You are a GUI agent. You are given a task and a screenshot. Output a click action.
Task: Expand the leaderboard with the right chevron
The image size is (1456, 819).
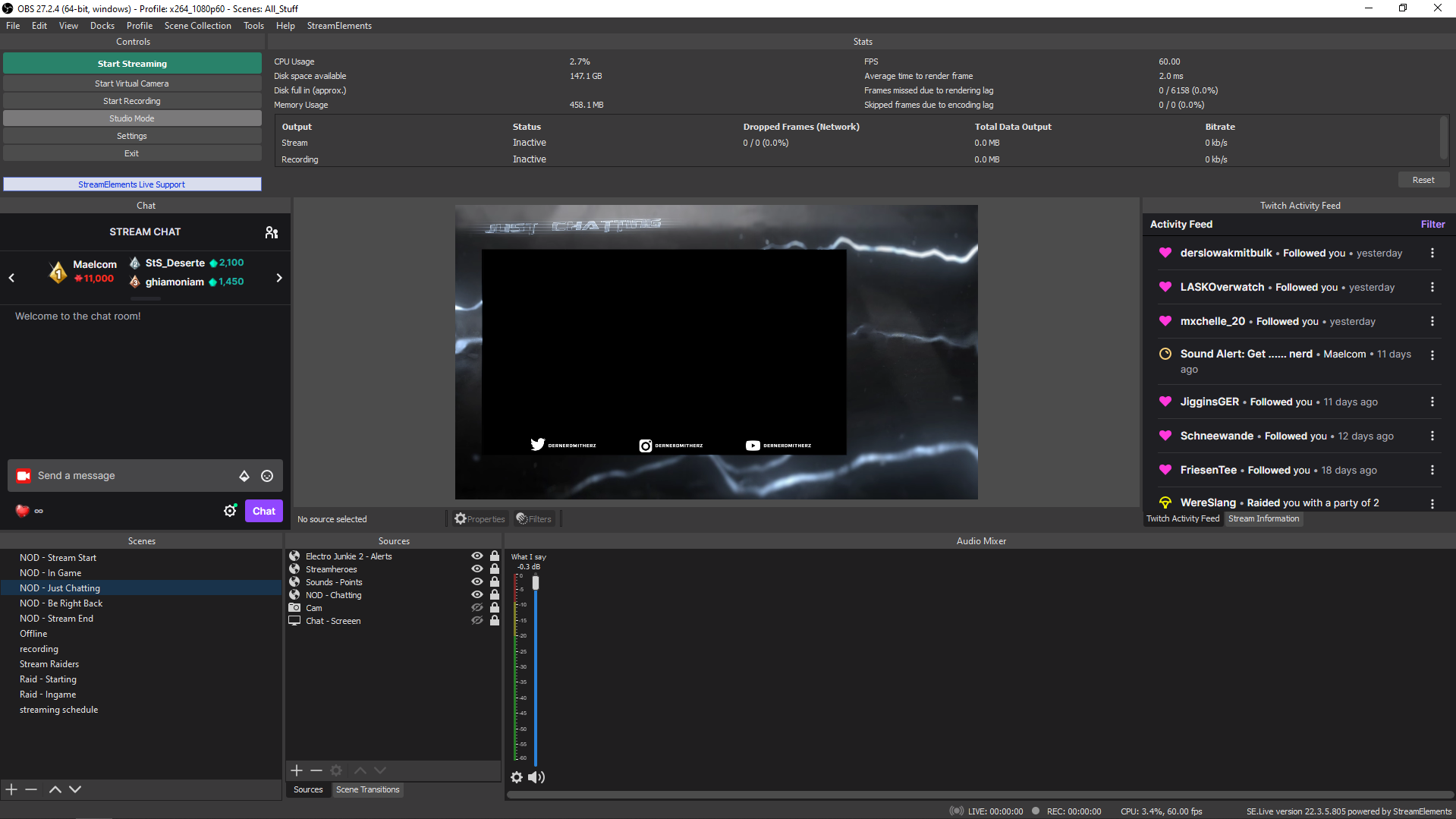(x=278, y=278)
